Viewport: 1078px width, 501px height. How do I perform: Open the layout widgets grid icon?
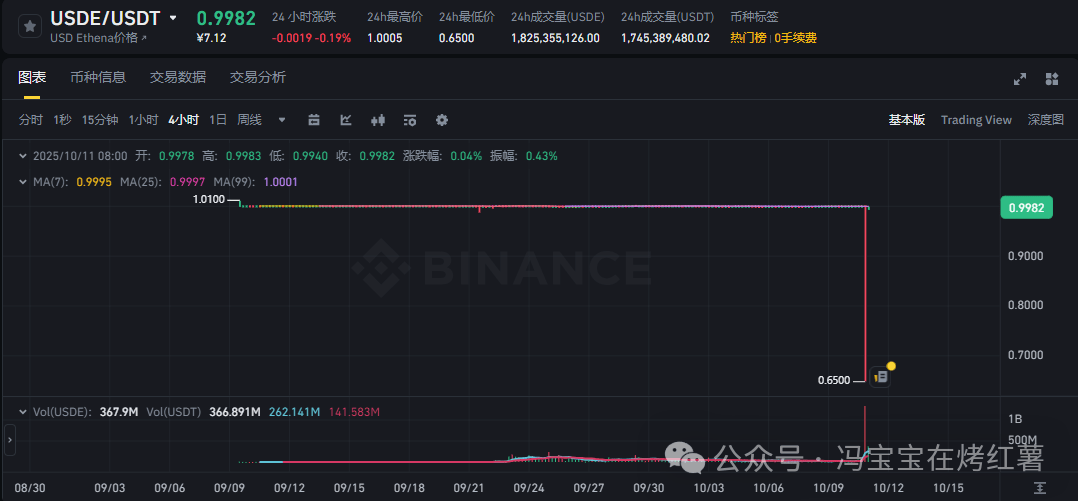[1052, 79]
